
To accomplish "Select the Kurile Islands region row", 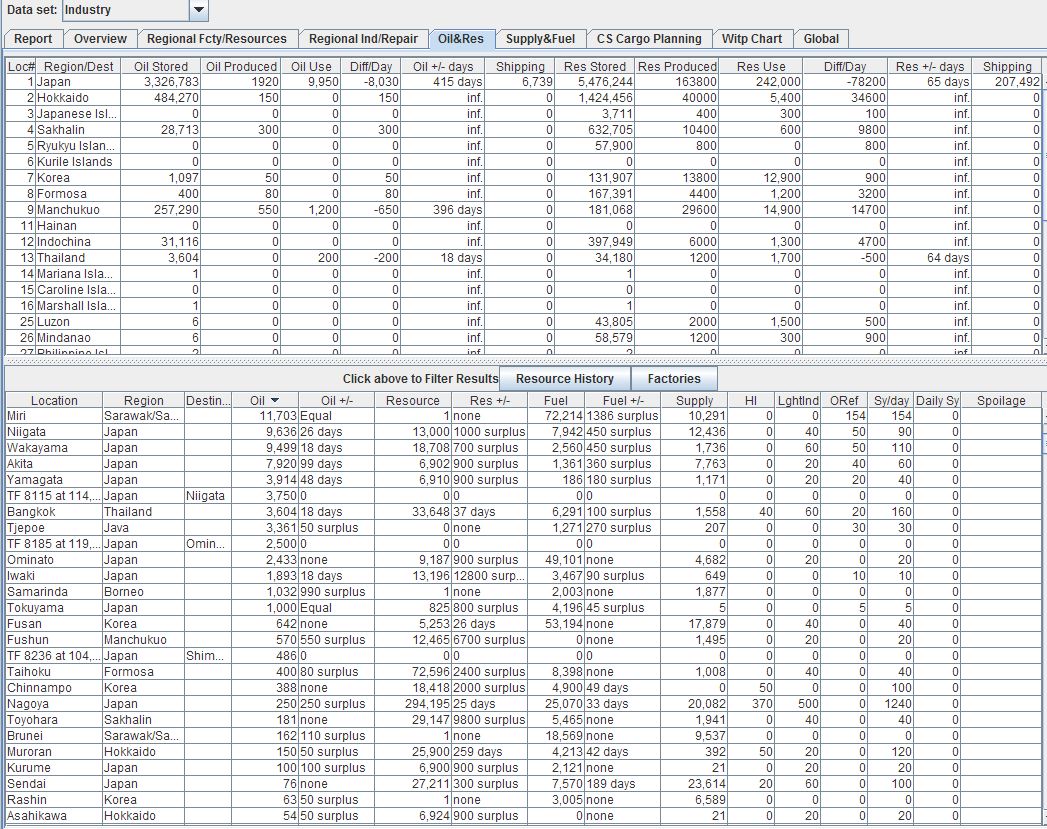I will (x=524, y=162).
